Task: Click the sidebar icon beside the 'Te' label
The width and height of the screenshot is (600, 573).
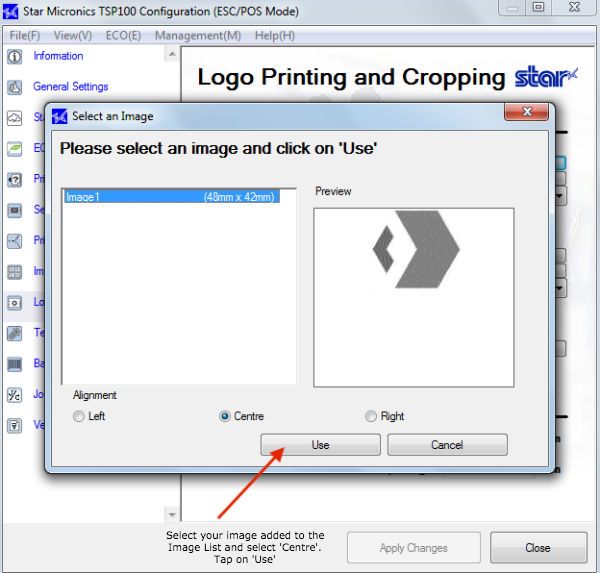Action: (15, 333)
